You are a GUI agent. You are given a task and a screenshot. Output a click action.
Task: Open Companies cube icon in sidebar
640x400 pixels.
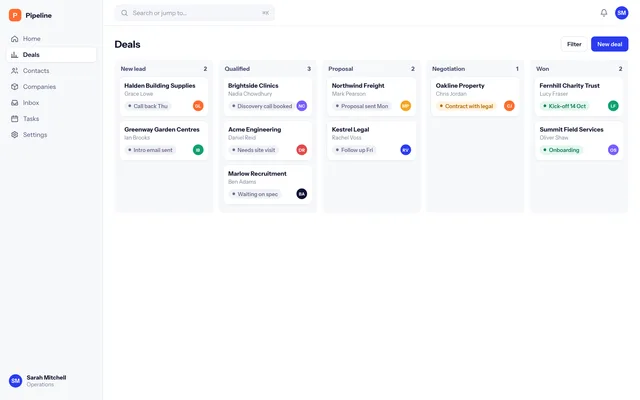[15, 87]
